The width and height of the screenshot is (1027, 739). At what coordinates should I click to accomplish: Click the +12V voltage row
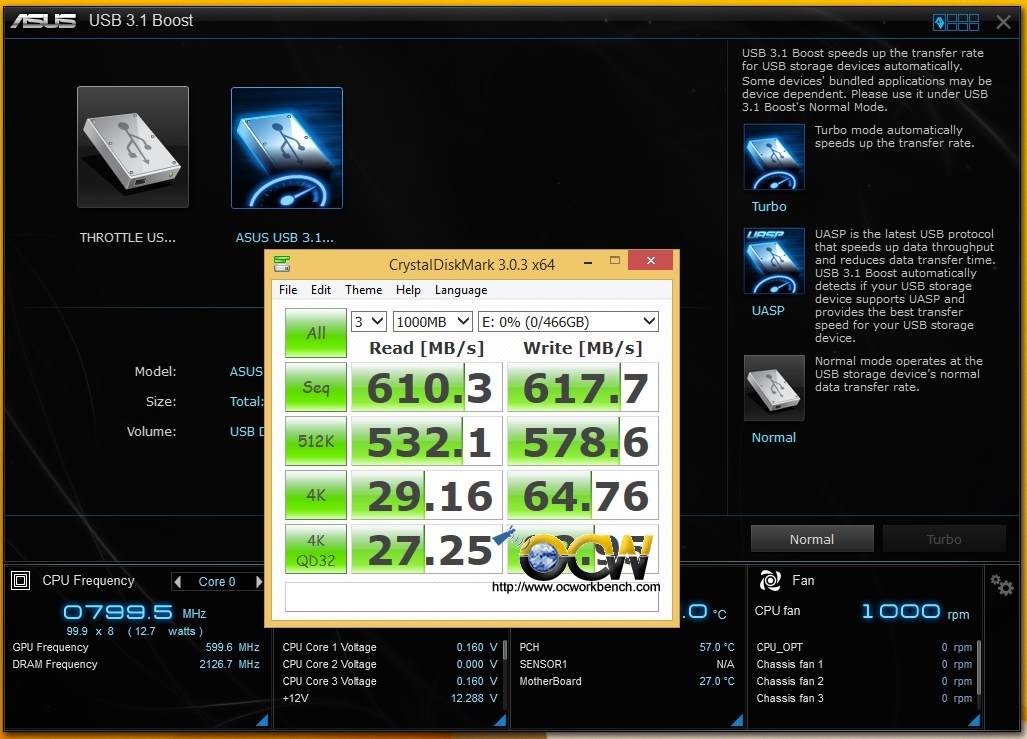[x=390, y=698]
